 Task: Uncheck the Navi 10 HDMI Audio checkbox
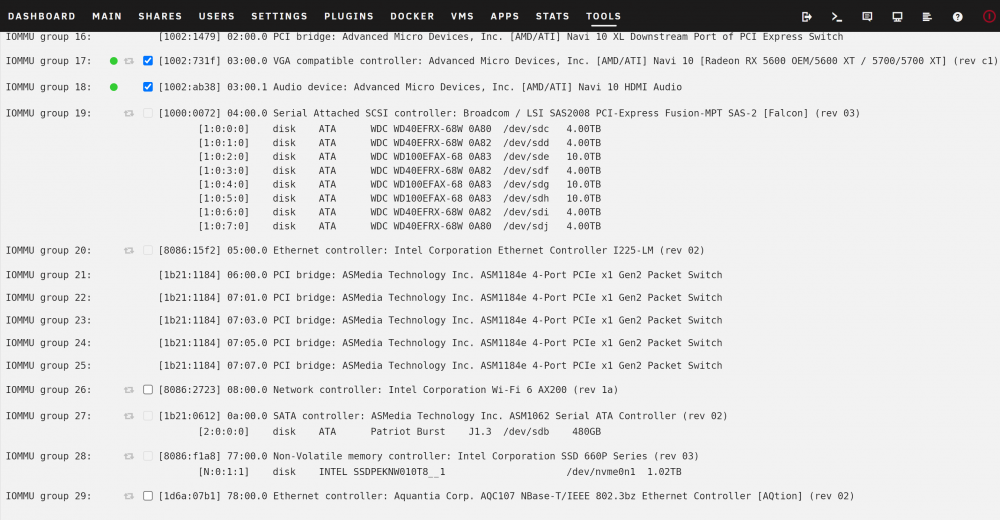pos(148,87)
